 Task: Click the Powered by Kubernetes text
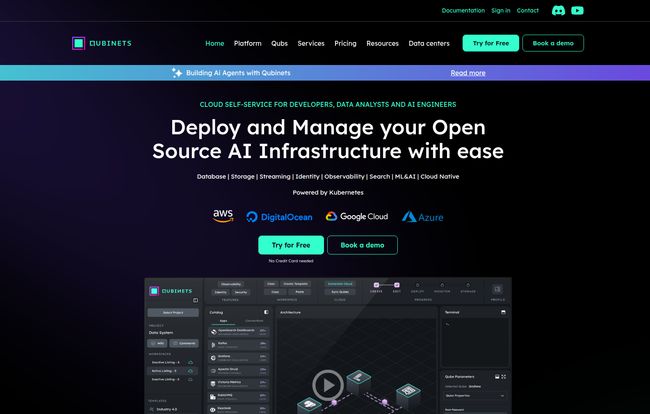click(328, 192)
